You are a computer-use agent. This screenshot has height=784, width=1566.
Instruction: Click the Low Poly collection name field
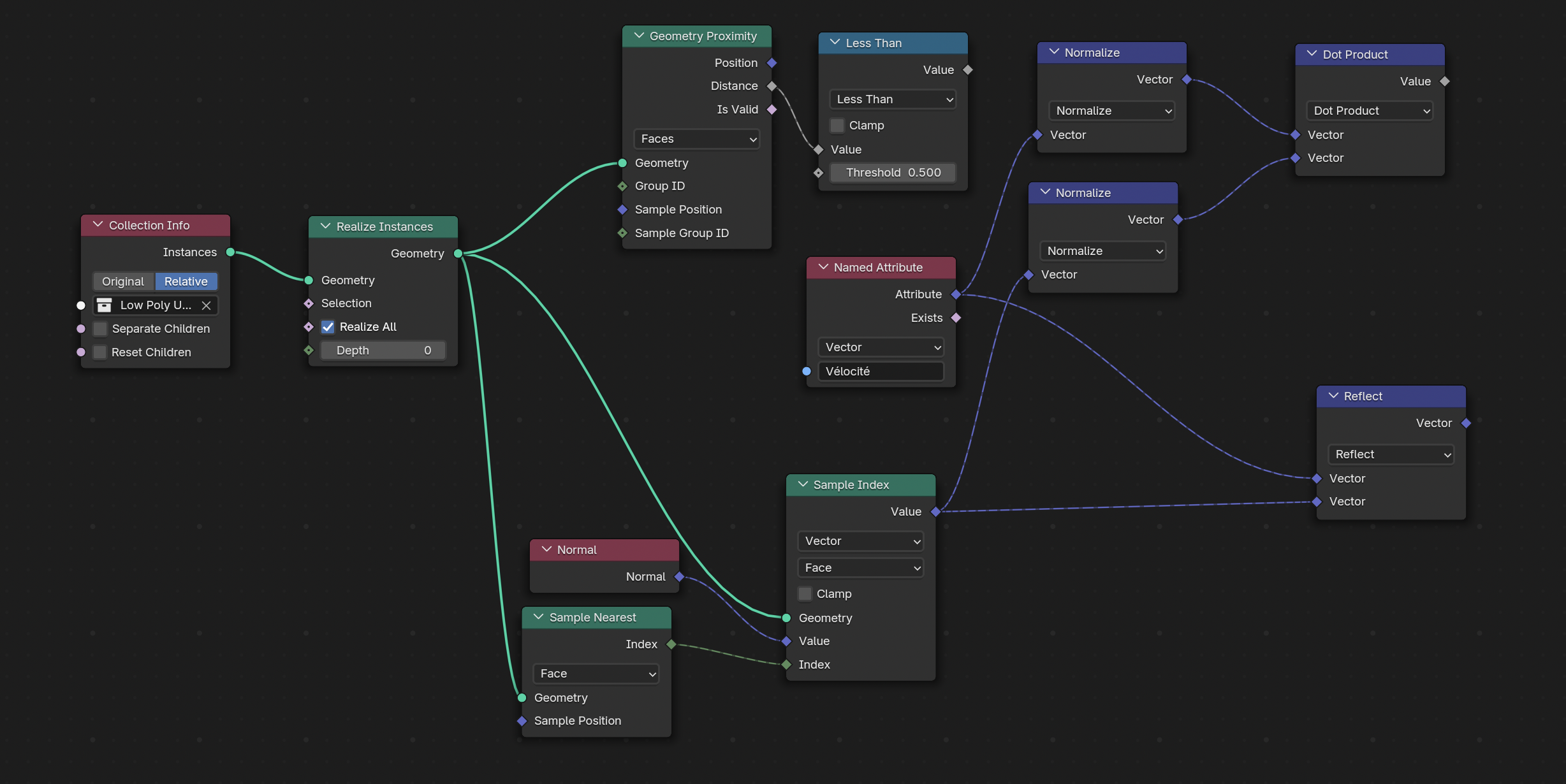(156, 305)
